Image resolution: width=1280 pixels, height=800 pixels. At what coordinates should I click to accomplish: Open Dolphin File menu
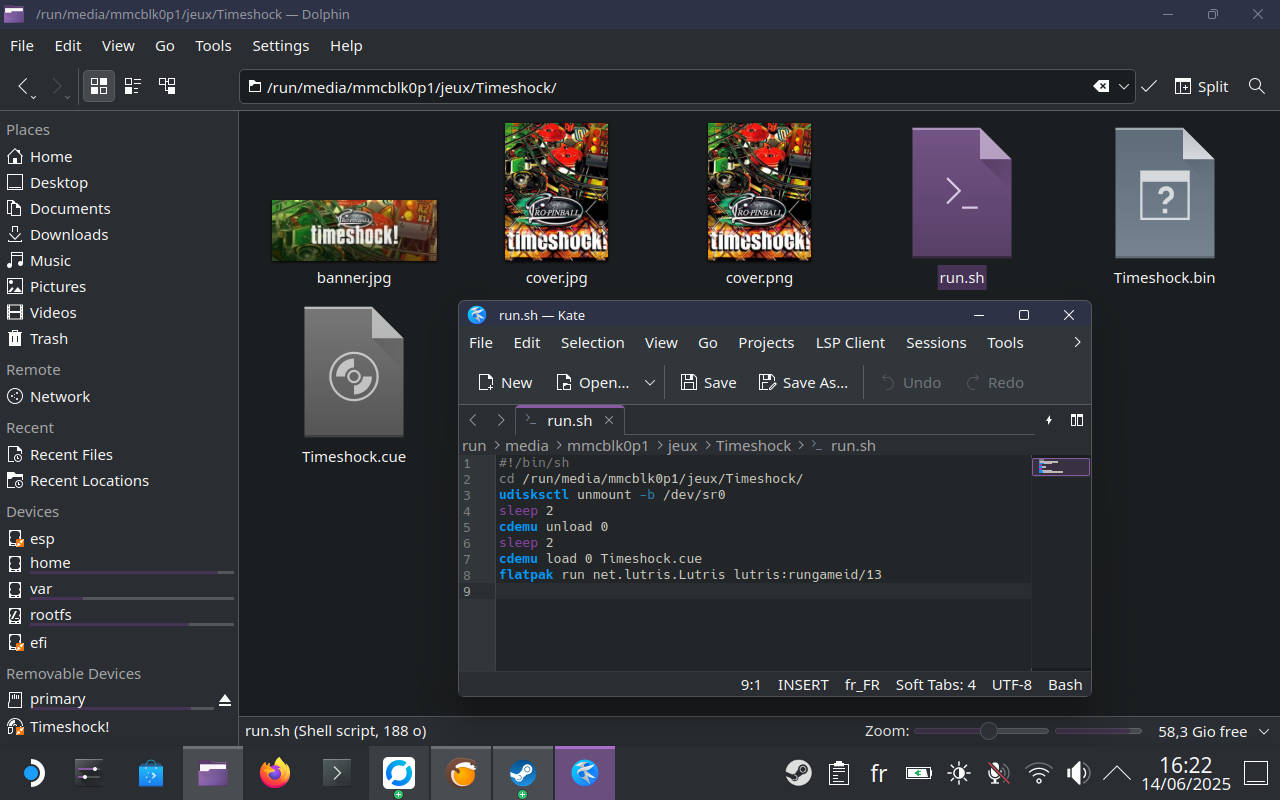click(x=21, y=46)
